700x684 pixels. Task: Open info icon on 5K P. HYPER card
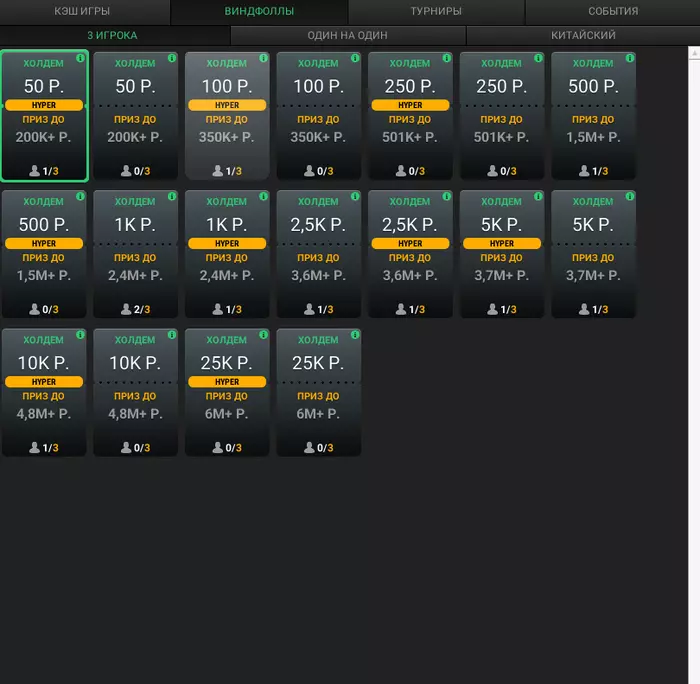point(538,196)
